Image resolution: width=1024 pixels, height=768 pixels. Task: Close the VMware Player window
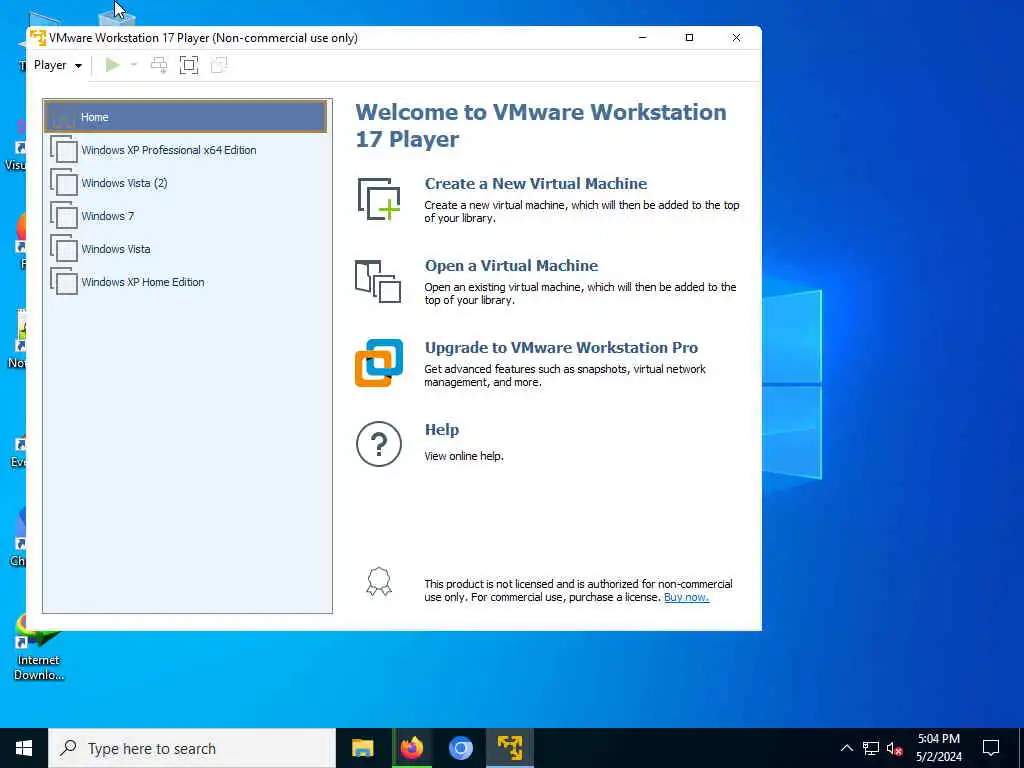[x=736, y=38]
